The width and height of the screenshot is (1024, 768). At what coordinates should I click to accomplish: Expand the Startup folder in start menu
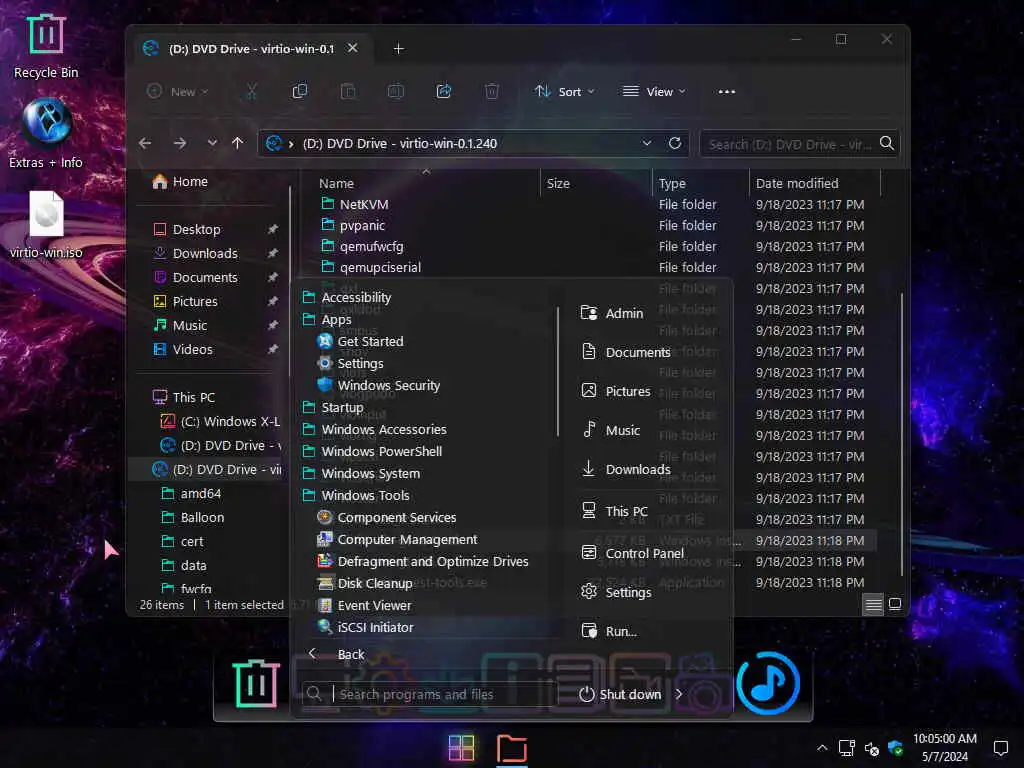[333, 408]
